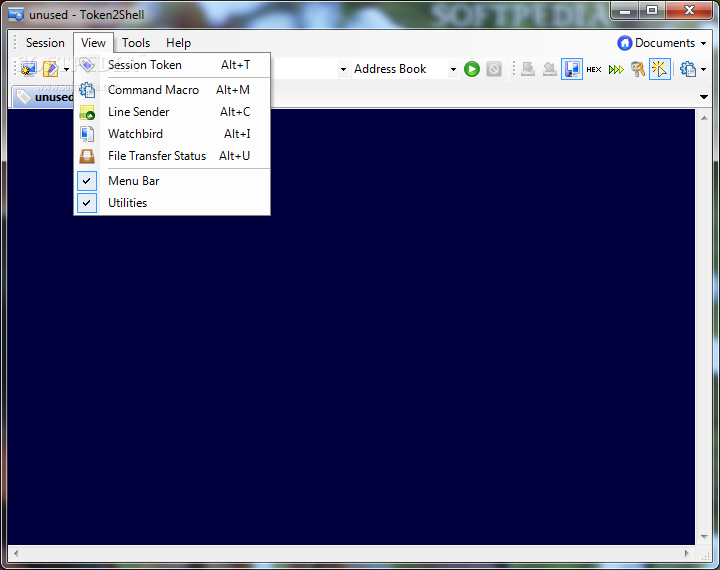
Task: Click the horizontal scrollbar right arrow
Action: (686, 553)
